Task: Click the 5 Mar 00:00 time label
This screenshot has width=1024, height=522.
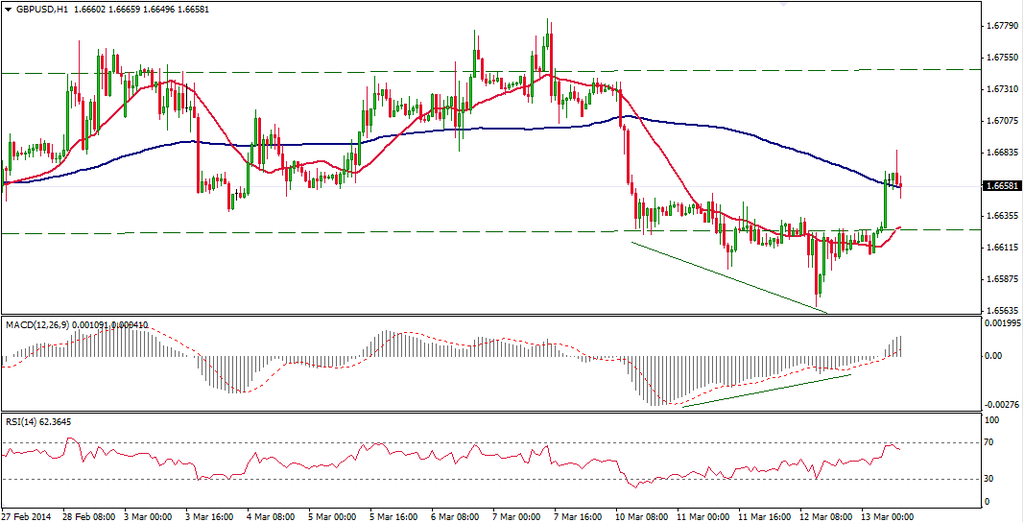Action: (x=334, y=515)
